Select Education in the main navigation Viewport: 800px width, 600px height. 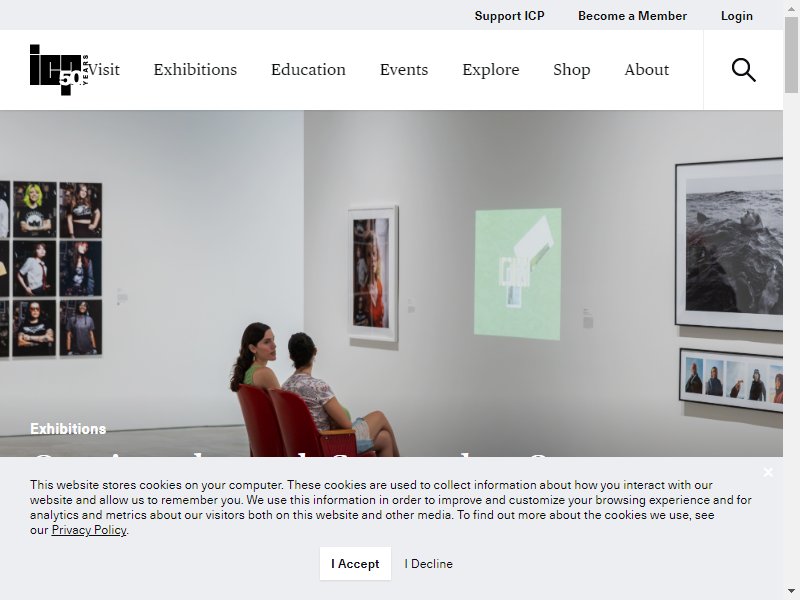click(308, 69)
